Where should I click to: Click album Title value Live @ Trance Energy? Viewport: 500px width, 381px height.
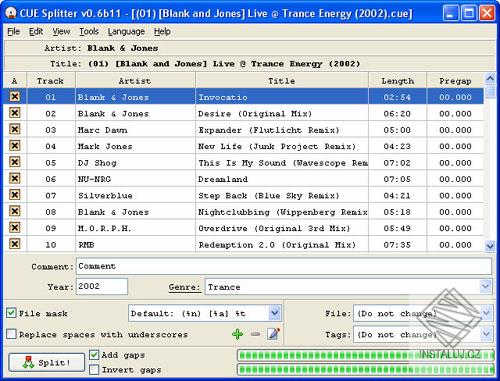pos(224,64)
